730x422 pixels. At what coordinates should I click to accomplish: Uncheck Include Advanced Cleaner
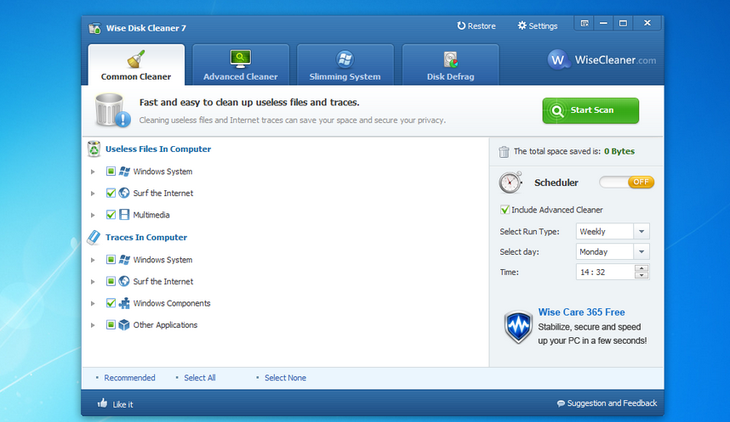pos(505,210)
